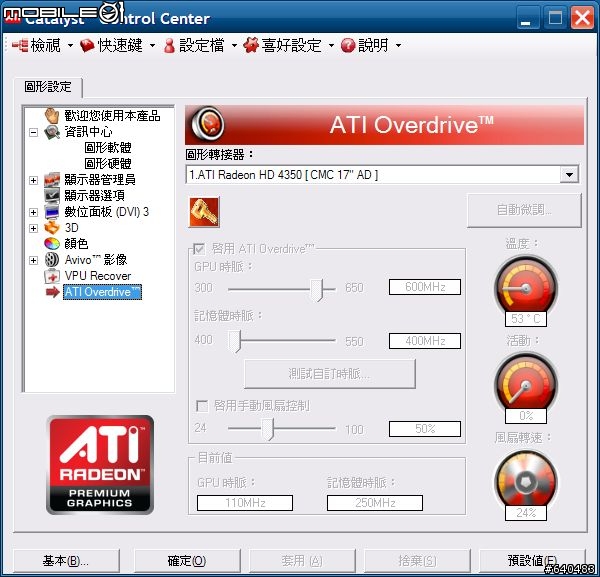Viewport: 600px width, 577px height.
Task: Click the 溫度 temperature gauge dial
Action: click(x=526, y=287)
